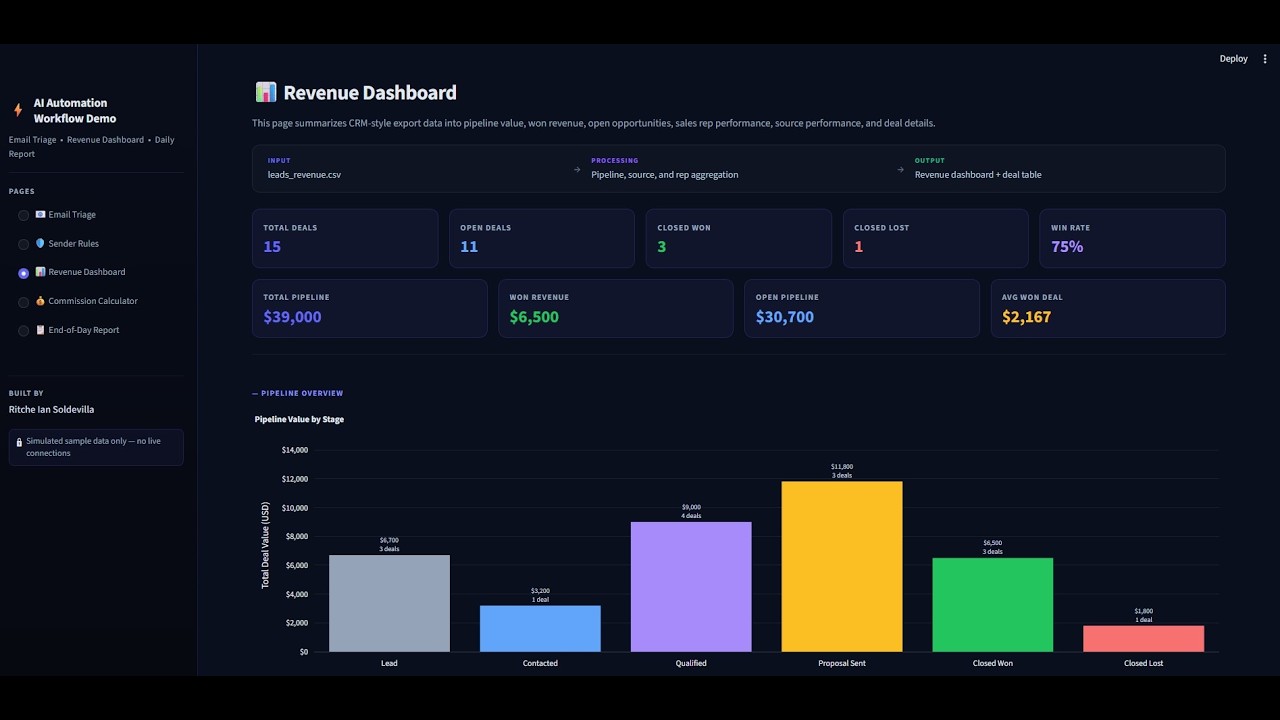Click the Pipeline Overview section label

click(298, 394)
